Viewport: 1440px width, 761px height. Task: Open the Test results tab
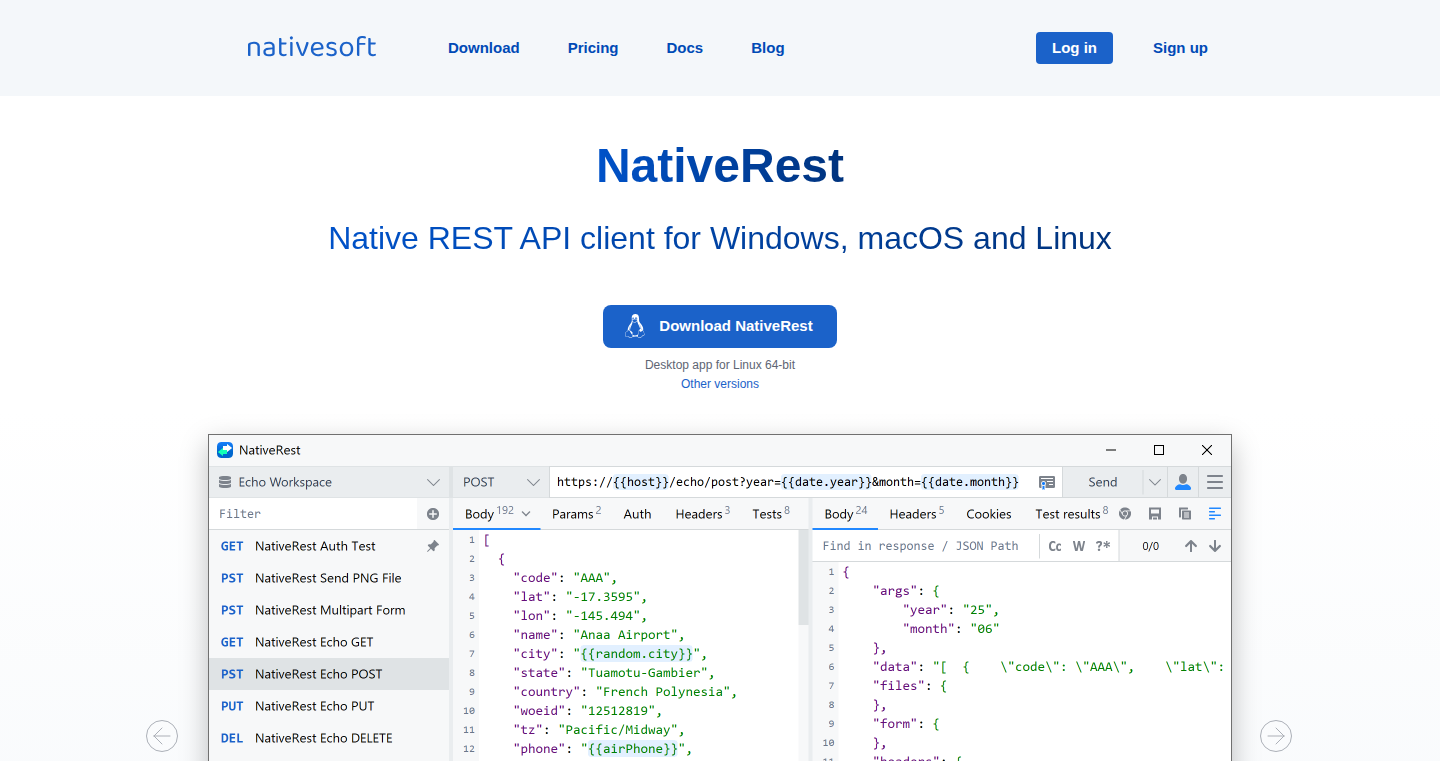(1071, 514)
